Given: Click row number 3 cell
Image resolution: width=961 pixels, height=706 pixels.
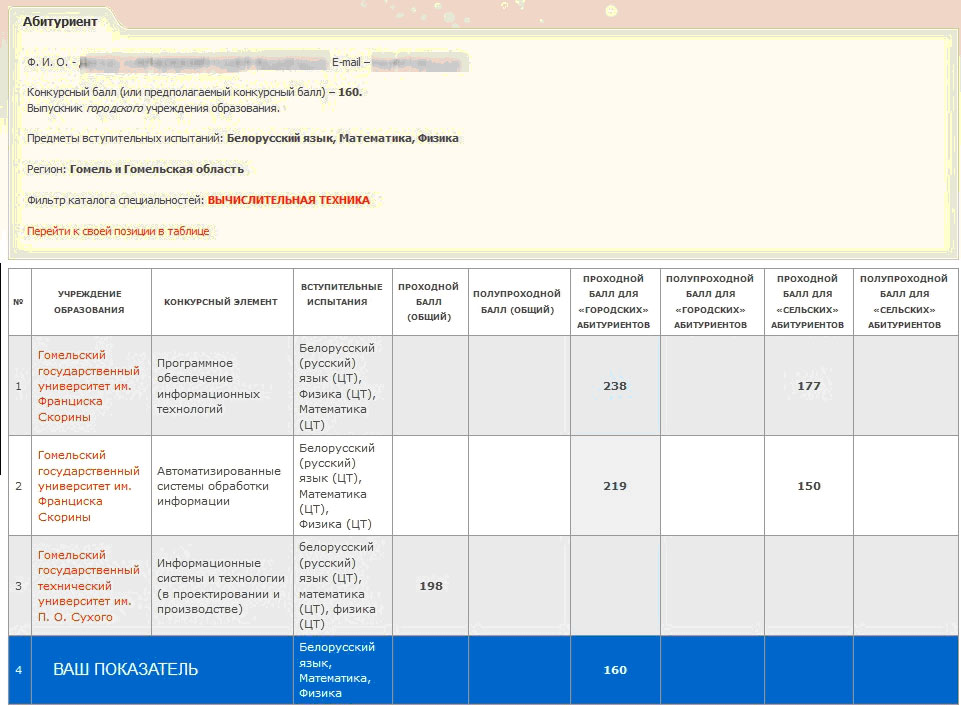Looking at the screenshot, I should point(18,586).
